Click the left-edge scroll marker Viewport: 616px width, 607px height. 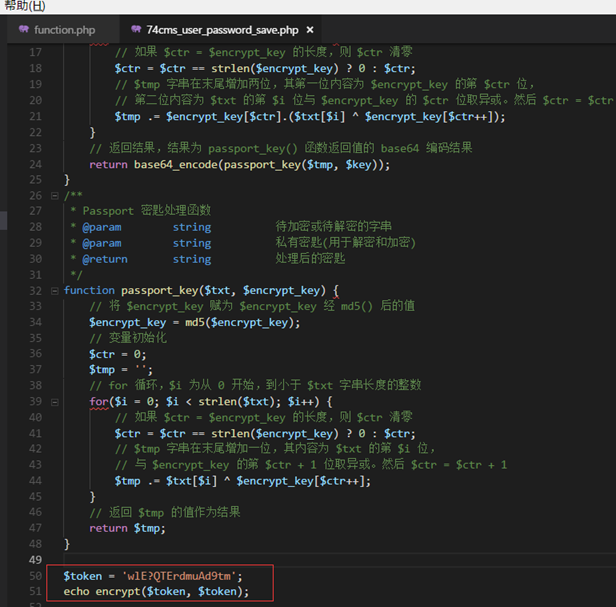4,220
